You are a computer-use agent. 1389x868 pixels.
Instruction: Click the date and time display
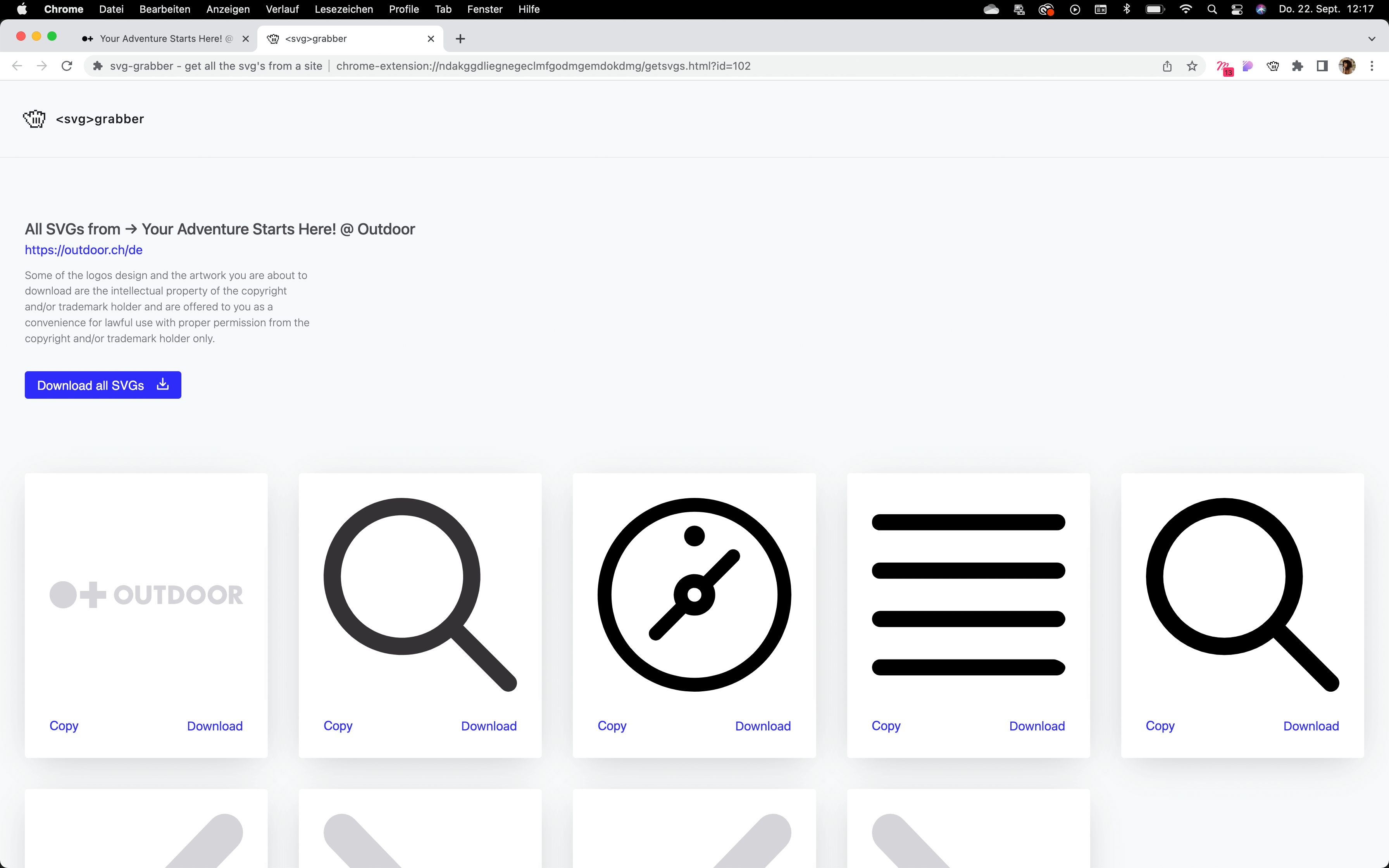tap(1326, 9)
